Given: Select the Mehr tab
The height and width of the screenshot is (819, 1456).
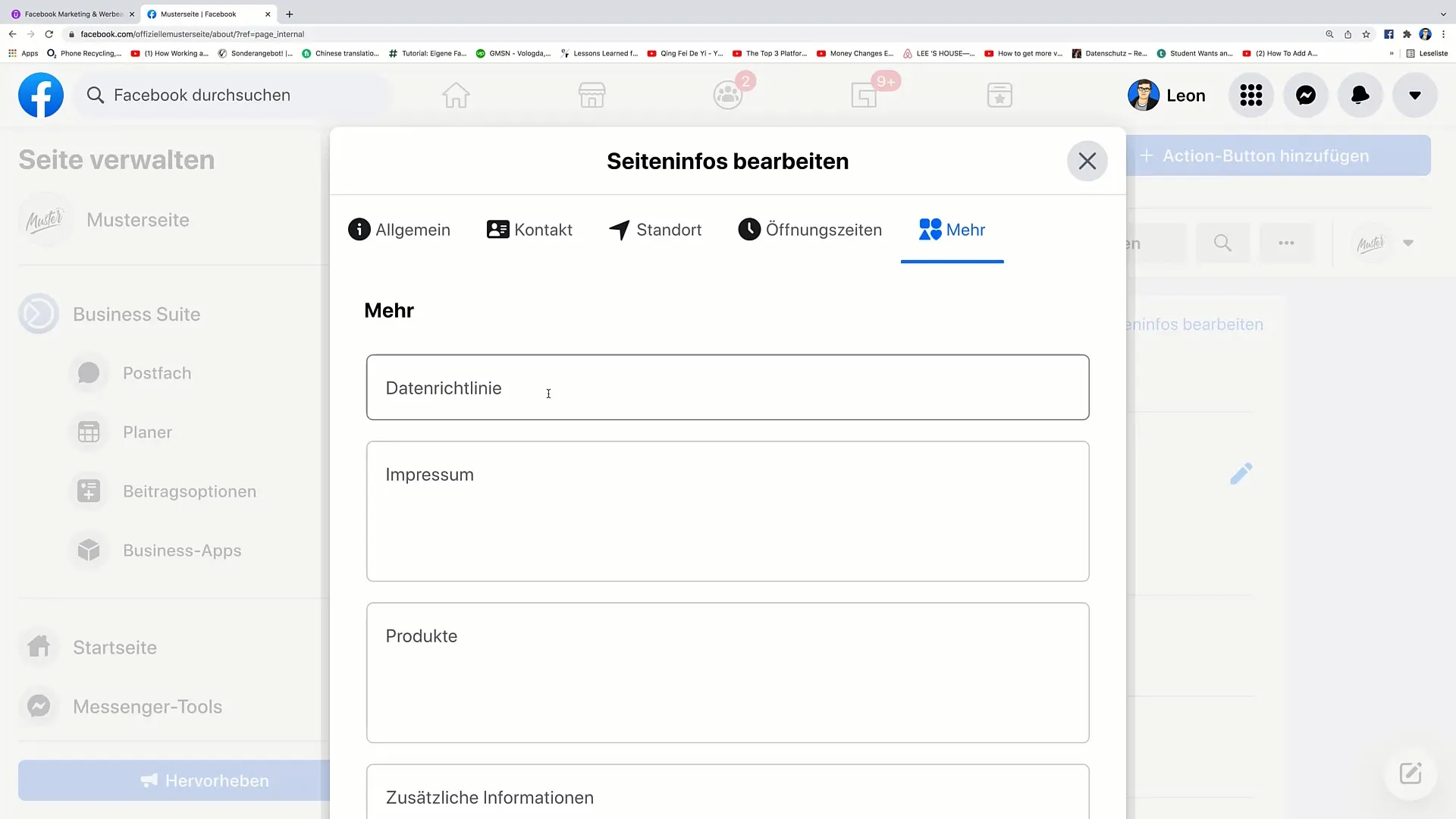Looking at the screenshot, I should pos(952,230).
